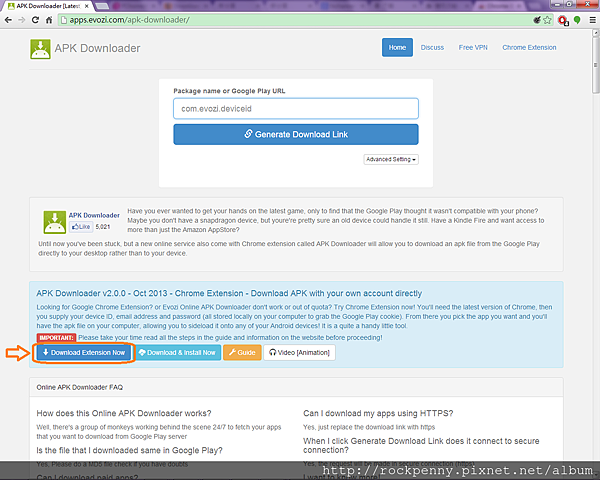
Task: Open the orange Guide button
Action: point(242,353)
